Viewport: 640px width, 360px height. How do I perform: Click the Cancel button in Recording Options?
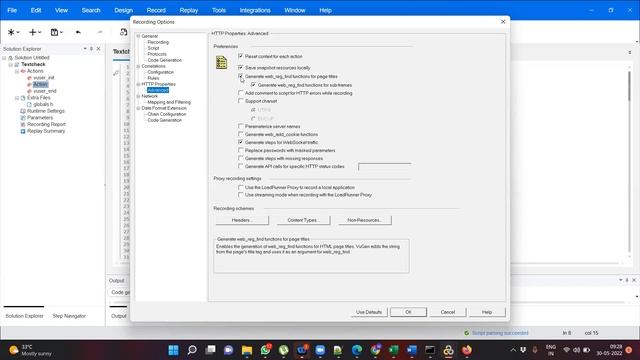tap(448, 312)
